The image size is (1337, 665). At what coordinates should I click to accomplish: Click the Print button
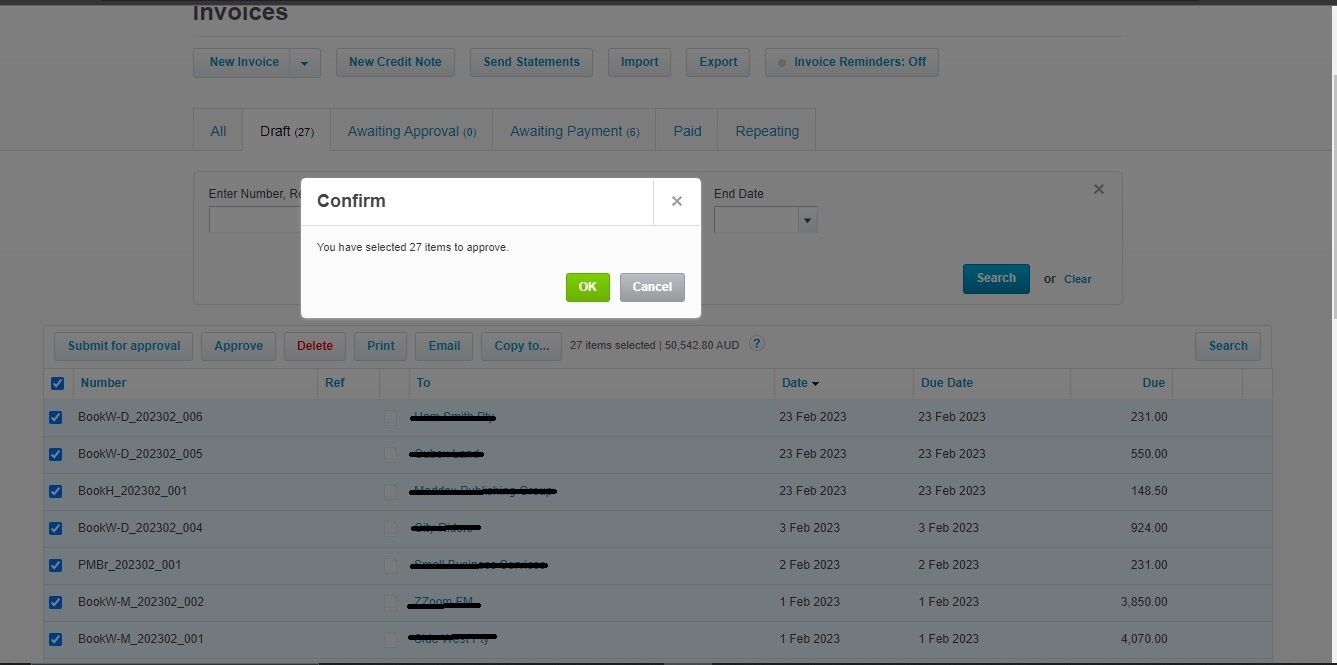coord(380,346)
